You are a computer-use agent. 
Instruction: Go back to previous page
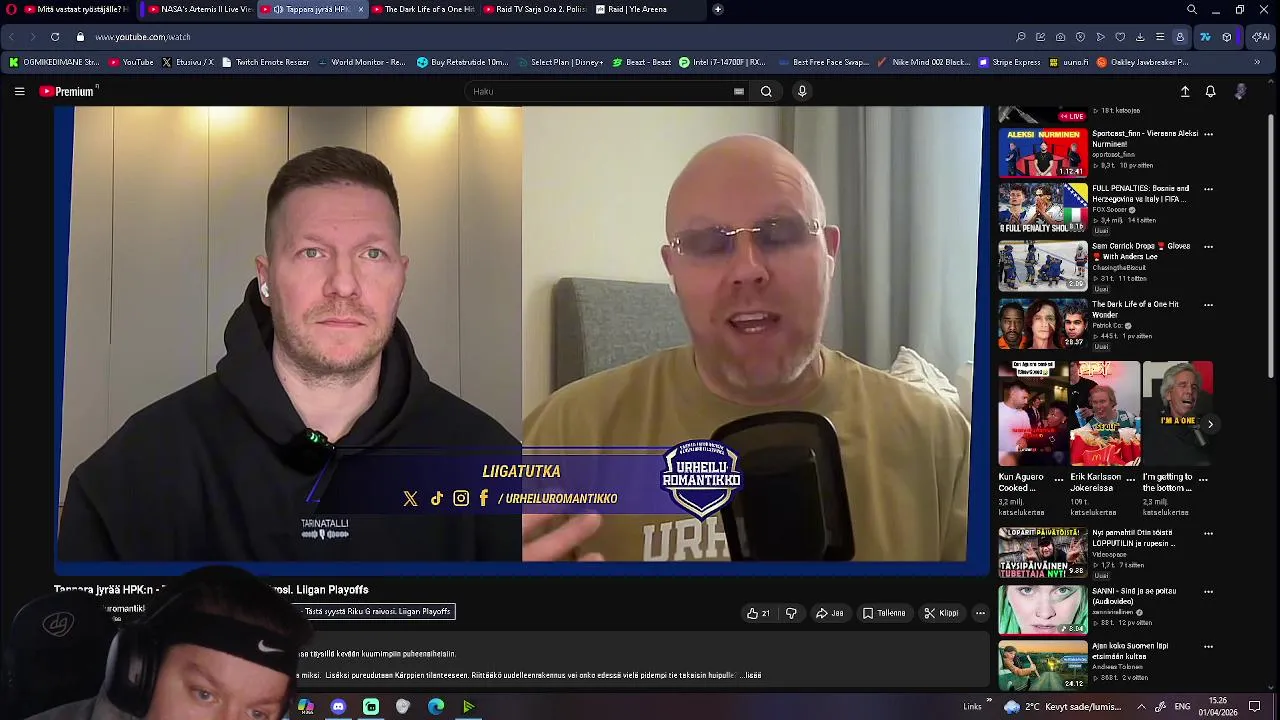click(x=11, y=37)
